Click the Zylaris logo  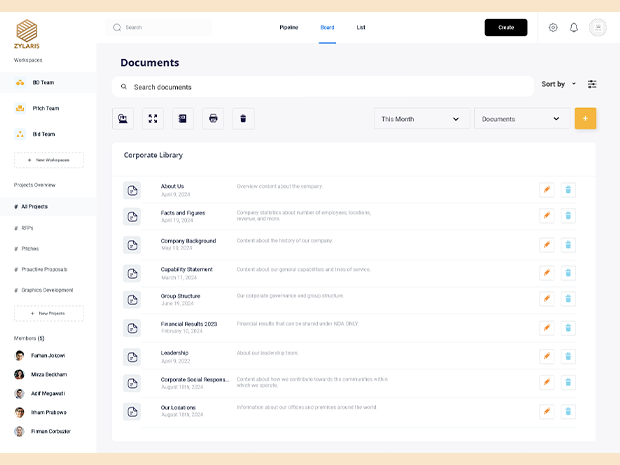[27, 34]
